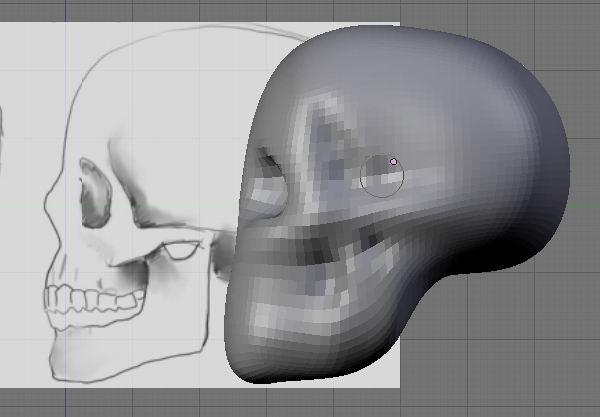The width and height of the screenshot is (600, 417).
Task: Click inside the circular sculpt brush cursor
Action: click(382, 176)
